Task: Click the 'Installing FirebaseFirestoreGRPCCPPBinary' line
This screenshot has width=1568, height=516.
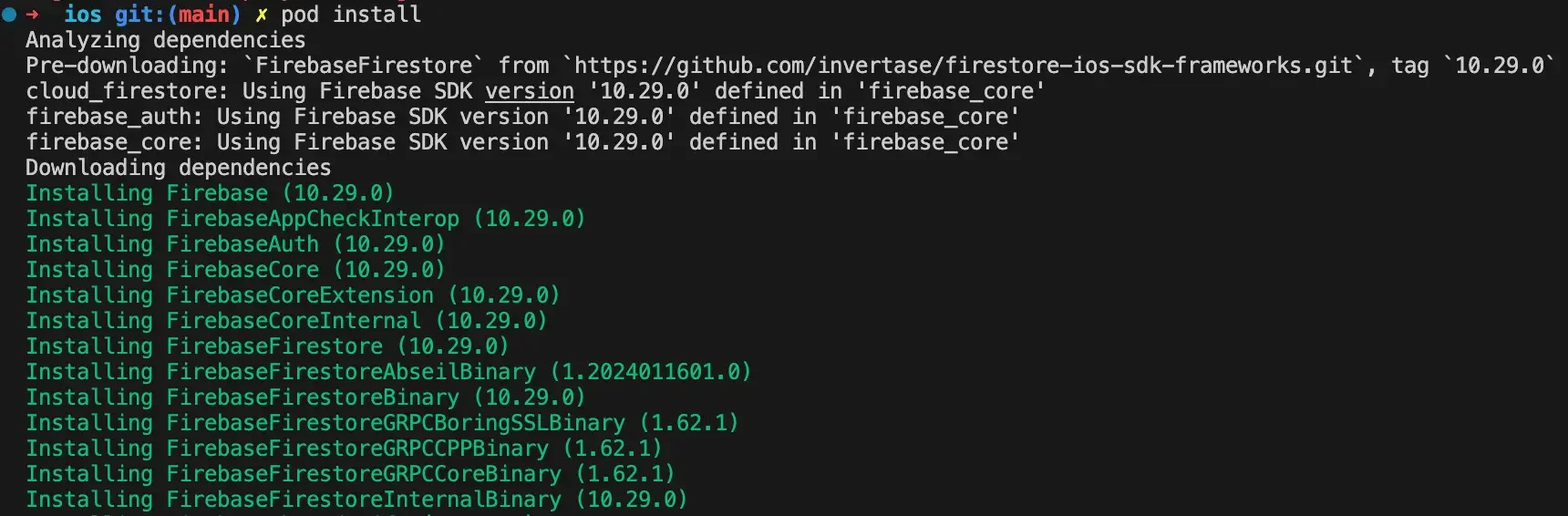Action: point(344,449)
